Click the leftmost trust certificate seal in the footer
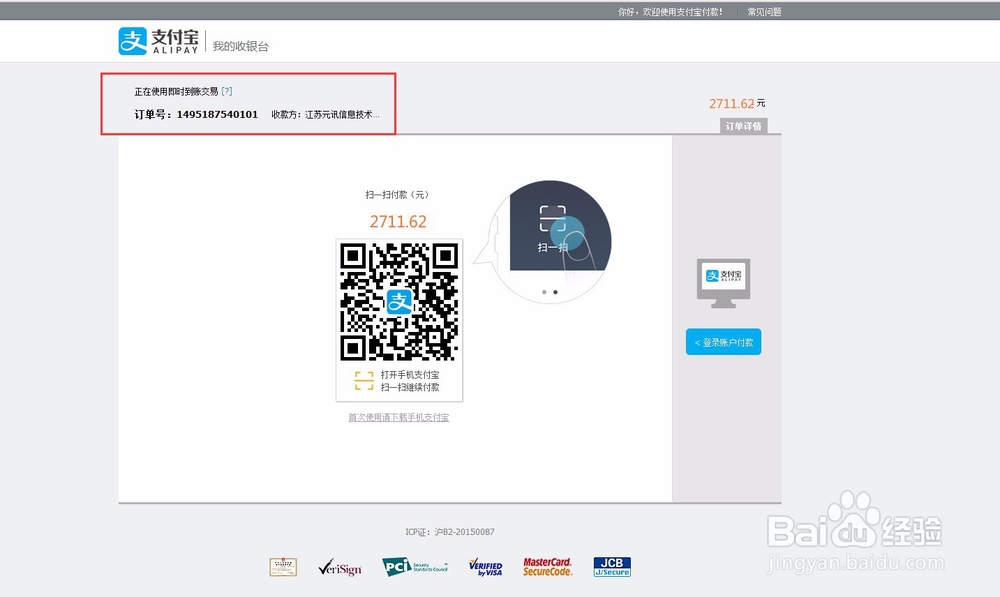This screenshot has width=1000, height=597. click(283, 566)
